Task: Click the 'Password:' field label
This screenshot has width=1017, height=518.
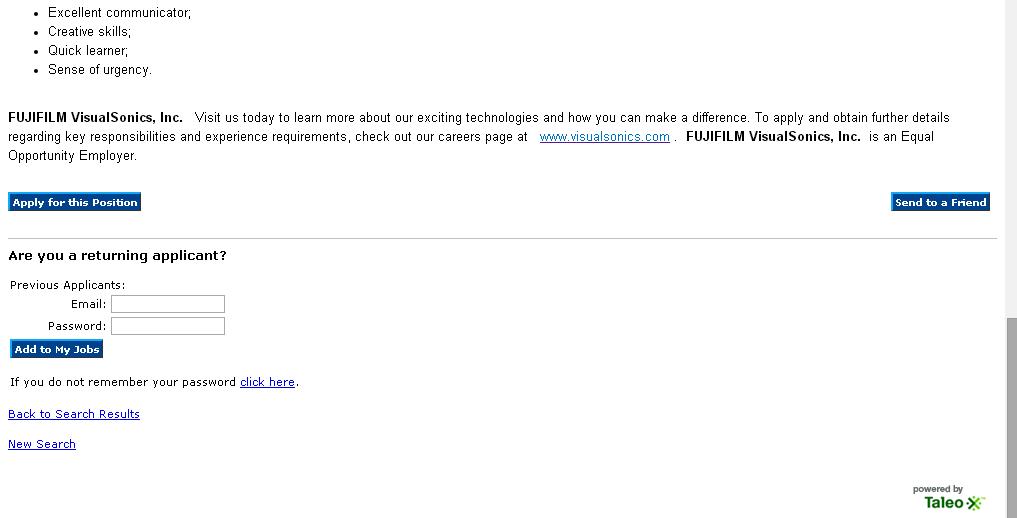Action: pos(77,326)
